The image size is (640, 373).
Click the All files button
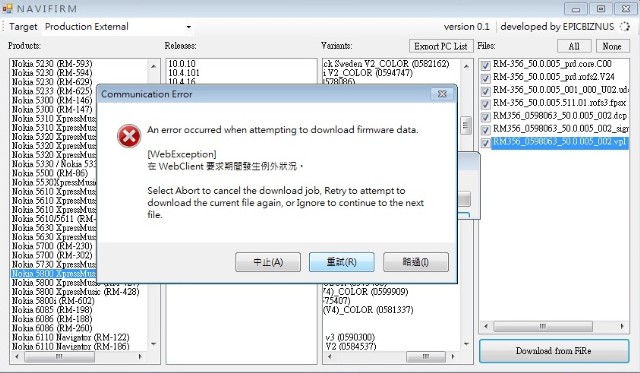tap(574, 47)
